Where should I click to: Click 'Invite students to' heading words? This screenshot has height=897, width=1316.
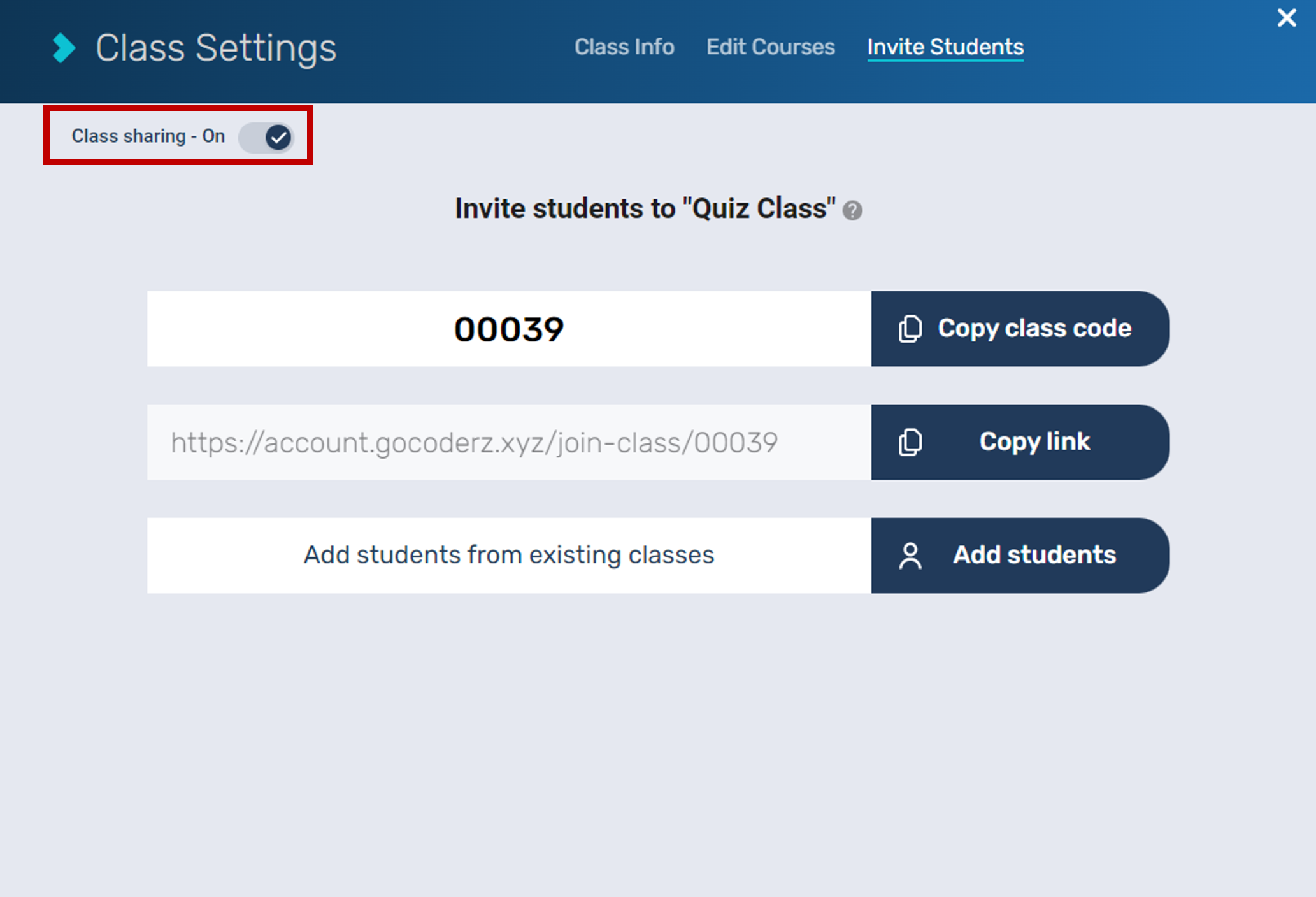coord(564,209)
